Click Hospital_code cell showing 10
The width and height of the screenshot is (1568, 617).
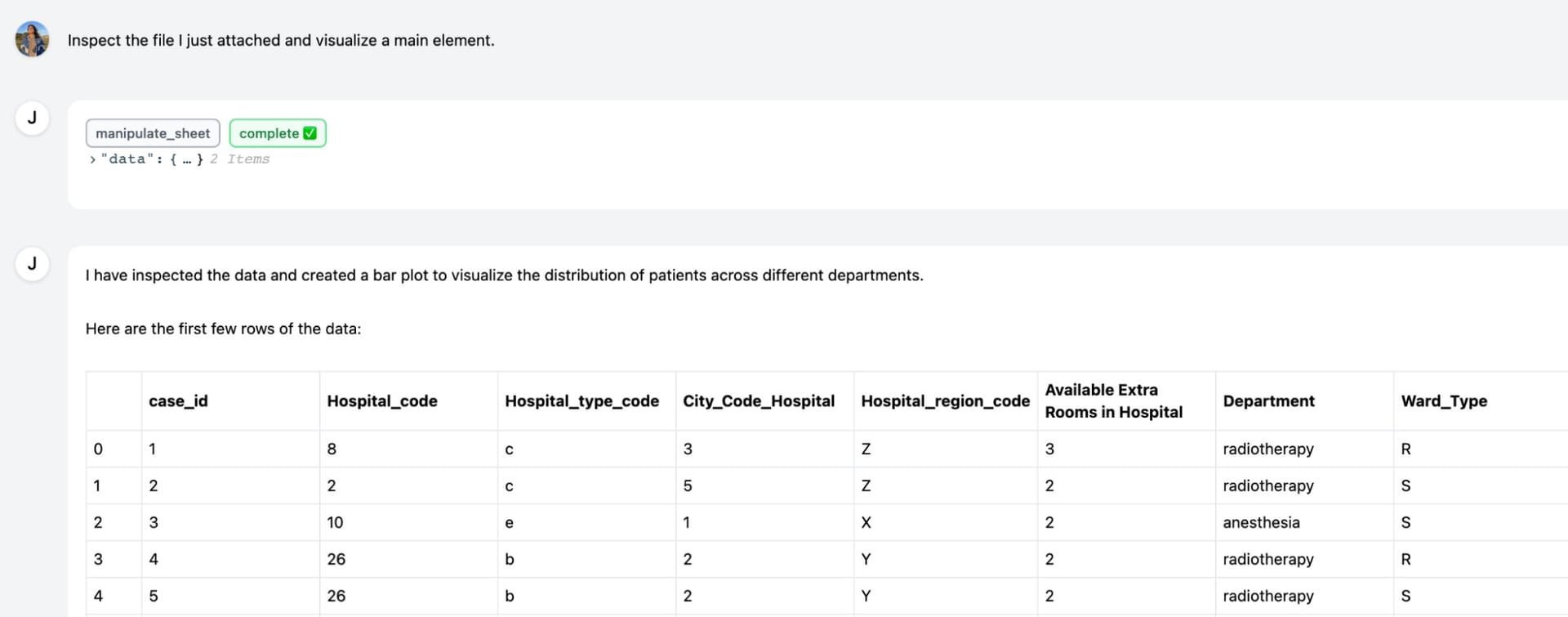click(x=408, y=523)
